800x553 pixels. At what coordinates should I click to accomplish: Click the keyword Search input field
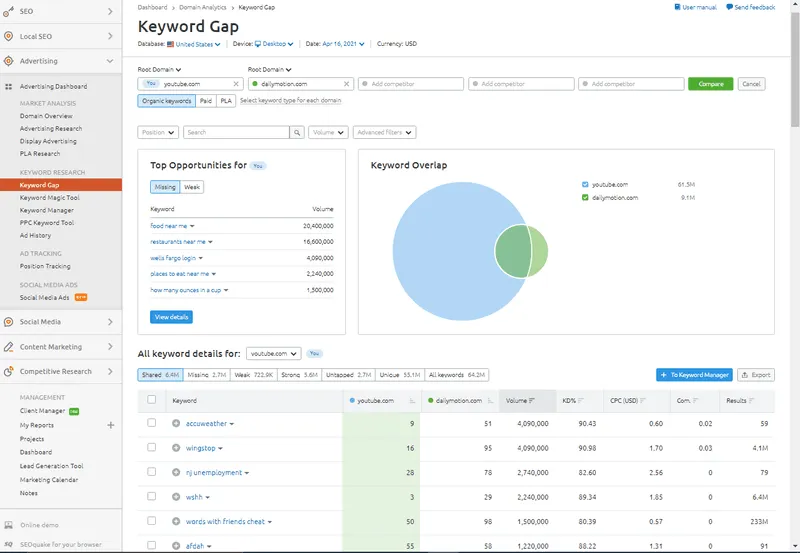click(237, 133)
